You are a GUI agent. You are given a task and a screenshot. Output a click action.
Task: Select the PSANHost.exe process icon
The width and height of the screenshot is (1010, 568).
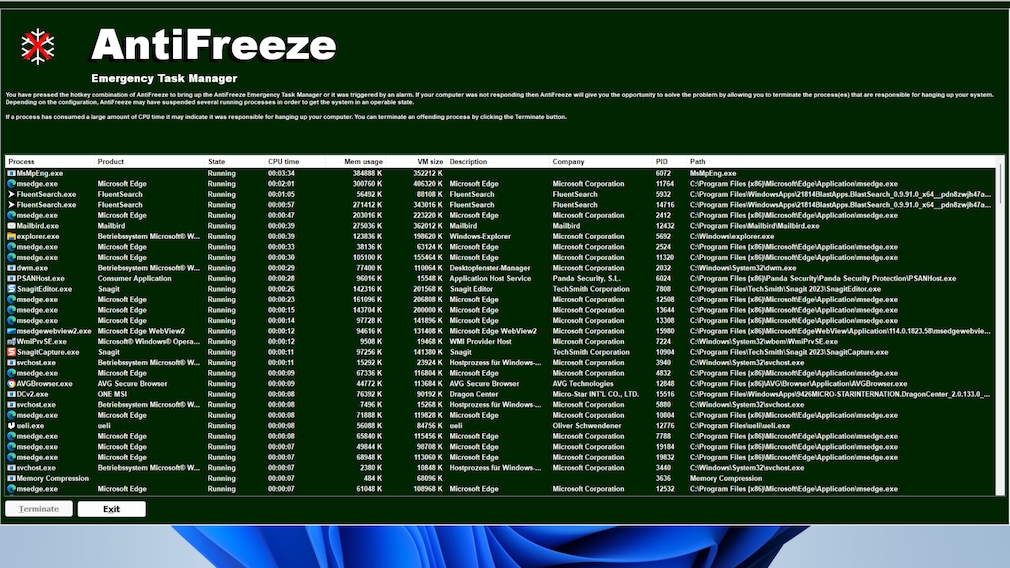(11, 278)
